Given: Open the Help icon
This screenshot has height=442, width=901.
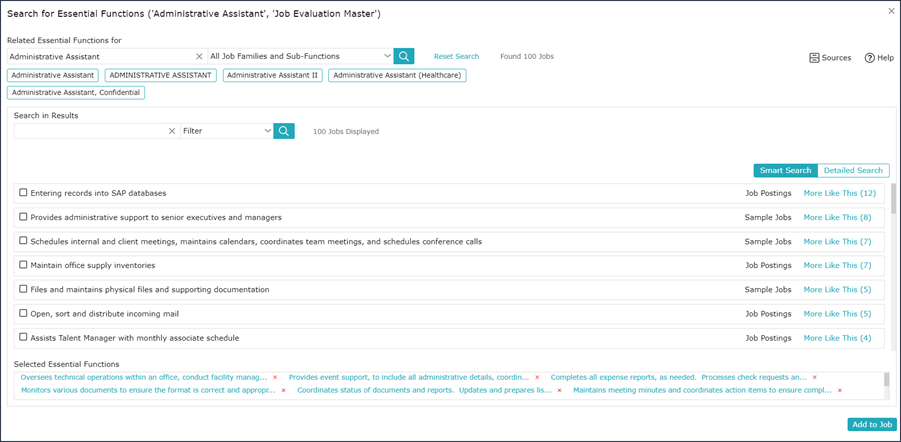Looking at the screenshot, I should coord(869,57).
